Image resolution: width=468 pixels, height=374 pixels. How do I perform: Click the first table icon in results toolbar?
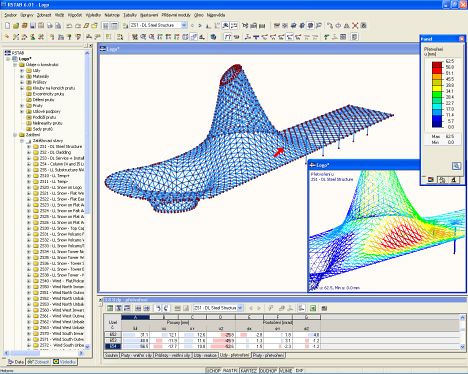click(x=110, y=308)
